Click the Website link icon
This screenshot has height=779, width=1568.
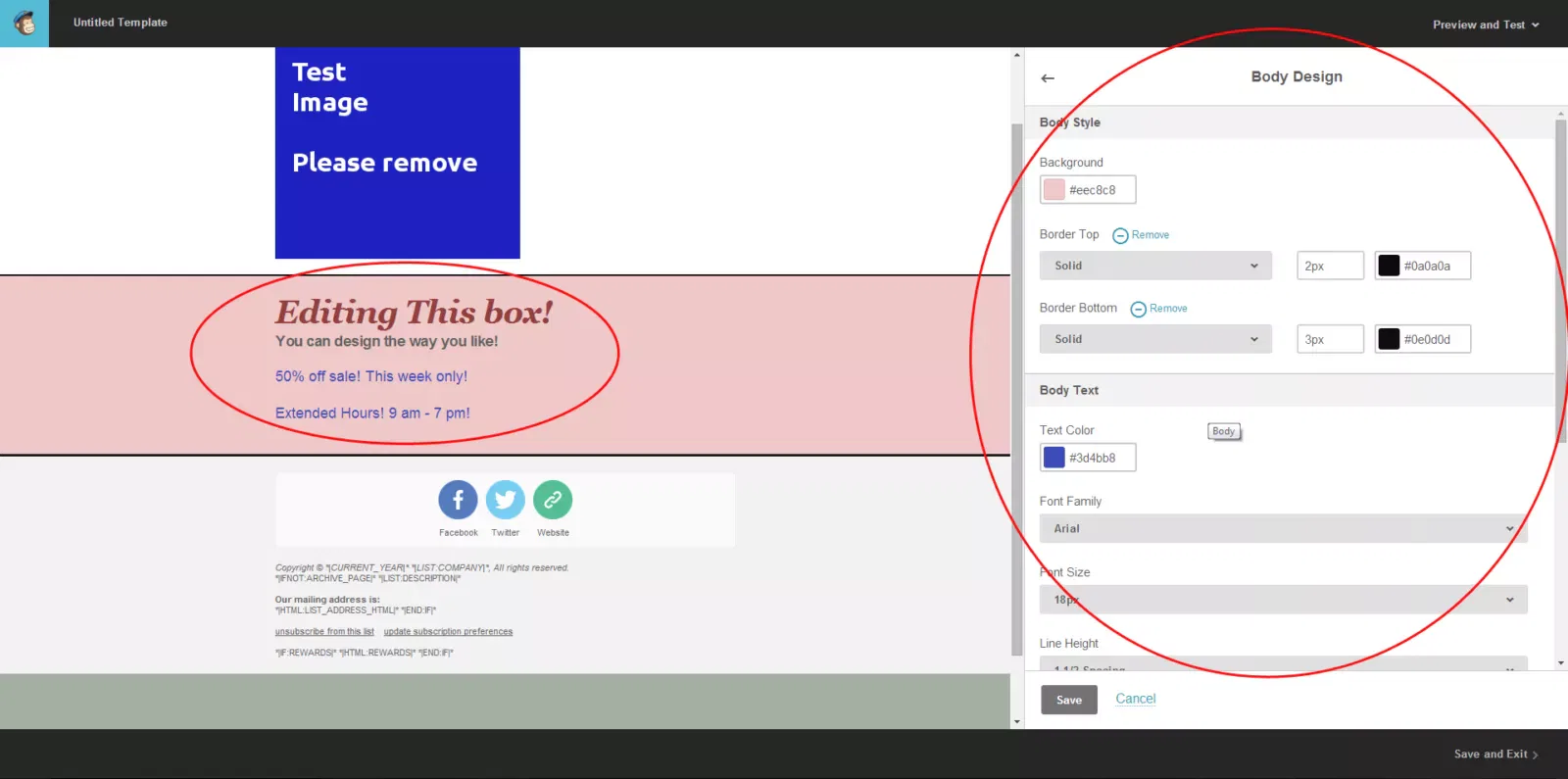pos(553,500)
